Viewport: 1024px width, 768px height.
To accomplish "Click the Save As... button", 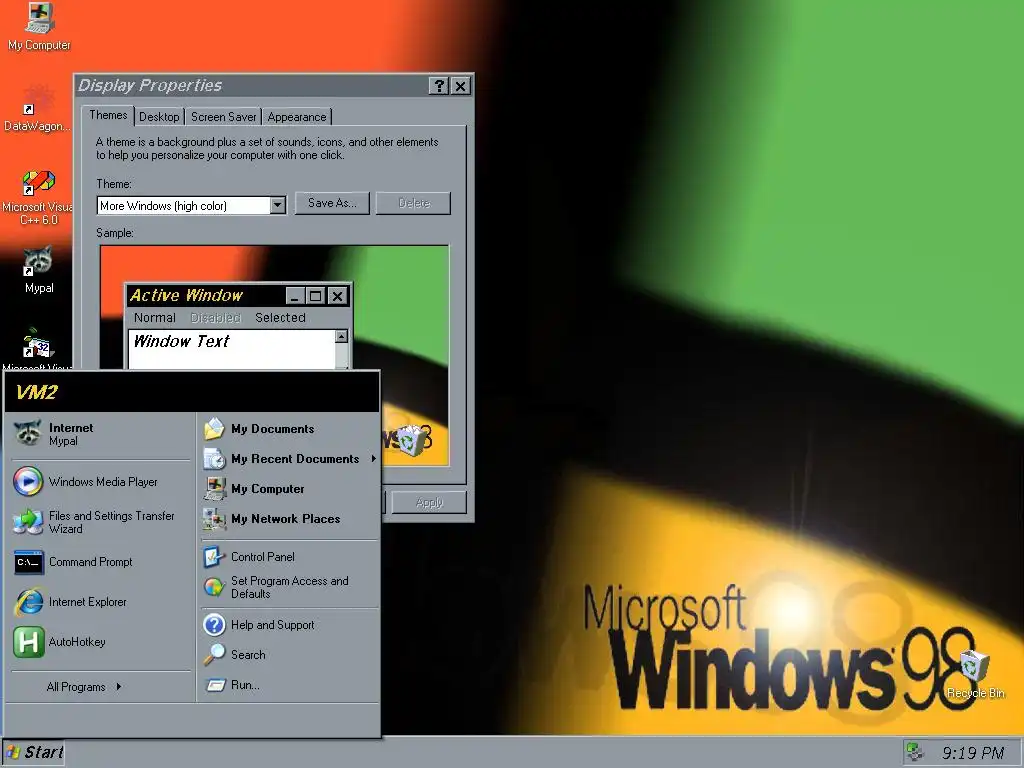I will 332,203.
